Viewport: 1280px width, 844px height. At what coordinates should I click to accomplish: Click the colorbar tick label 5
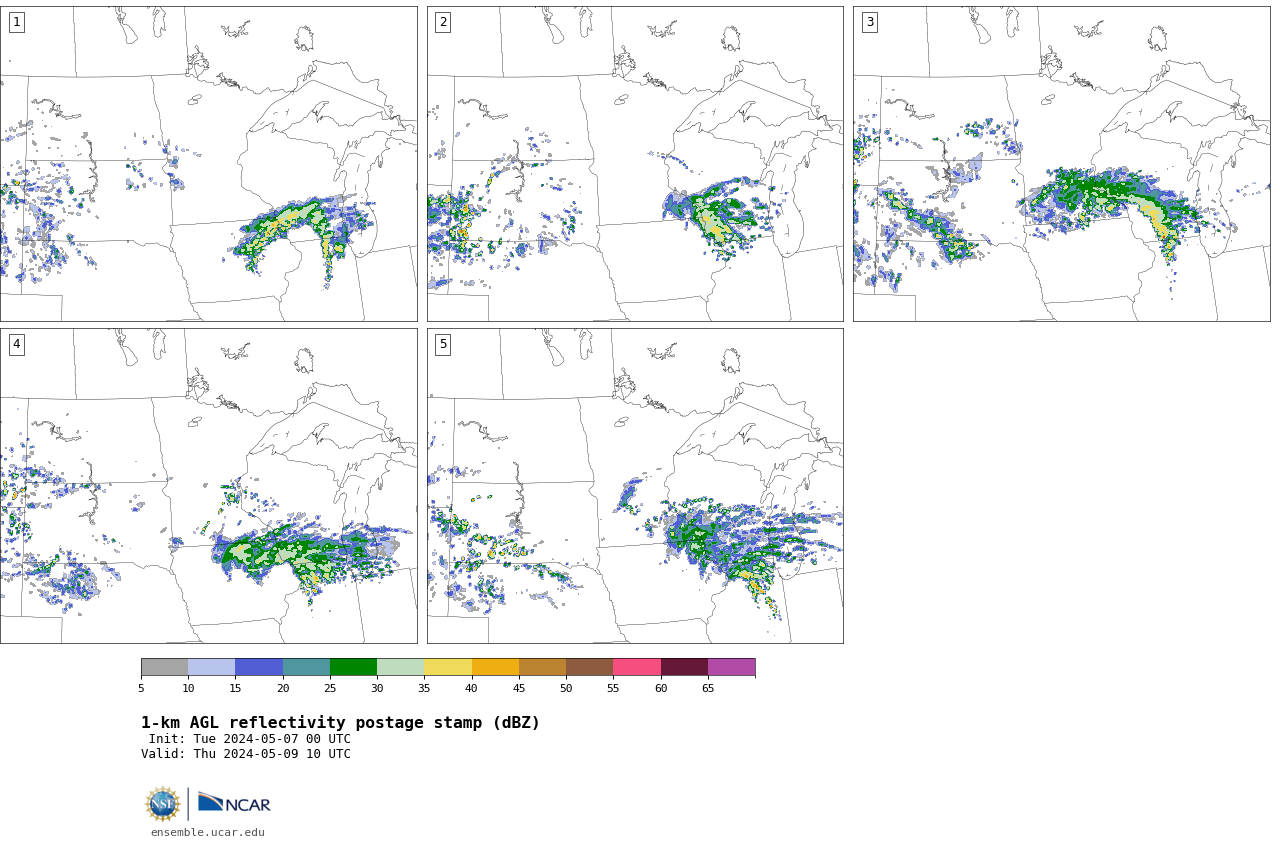[x=141, y=688]
